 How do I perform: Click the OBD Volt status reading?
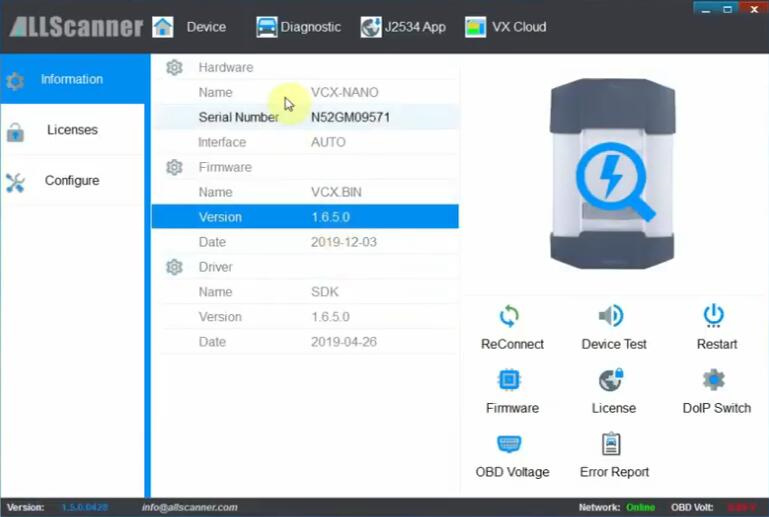[741, 507]
